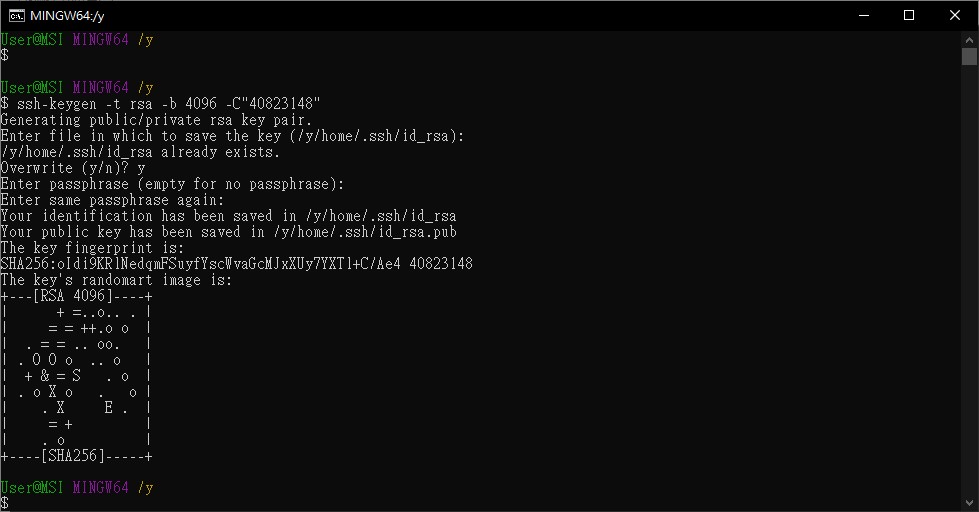
Task: Click the SHA256 fingerprint line
Action: tap(237, 263)
